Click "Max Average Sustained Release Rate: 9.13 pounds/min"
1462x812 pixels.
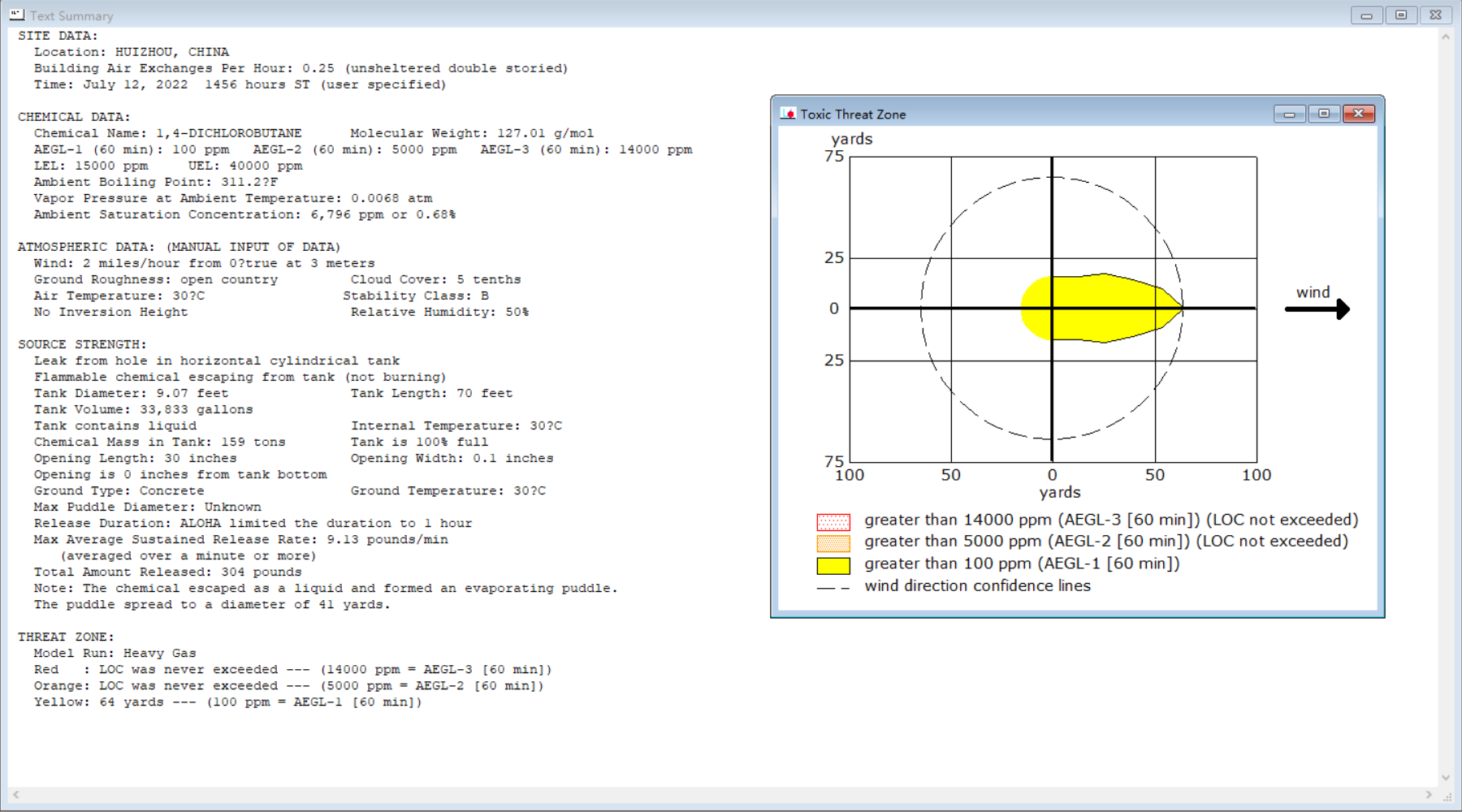click(x=241, y=539)
